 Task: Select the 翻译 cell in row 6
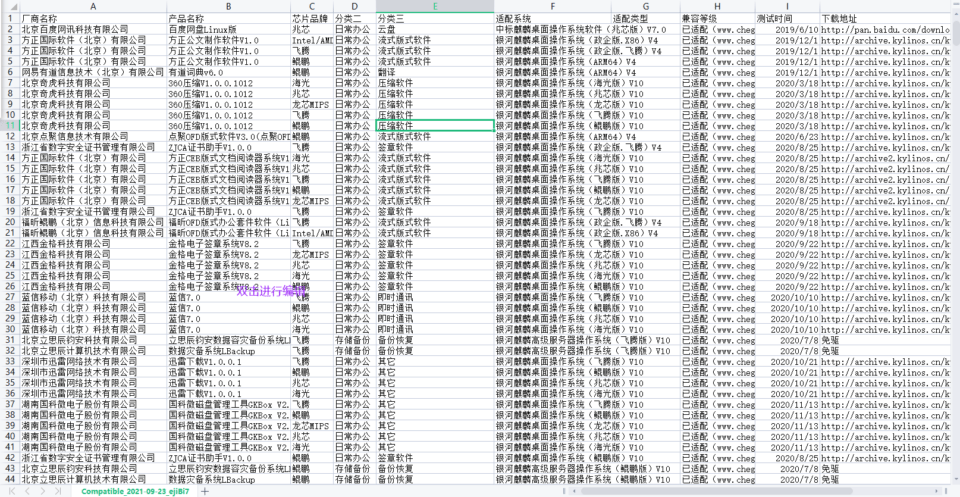pyautogui.click(x=435, y=72)
